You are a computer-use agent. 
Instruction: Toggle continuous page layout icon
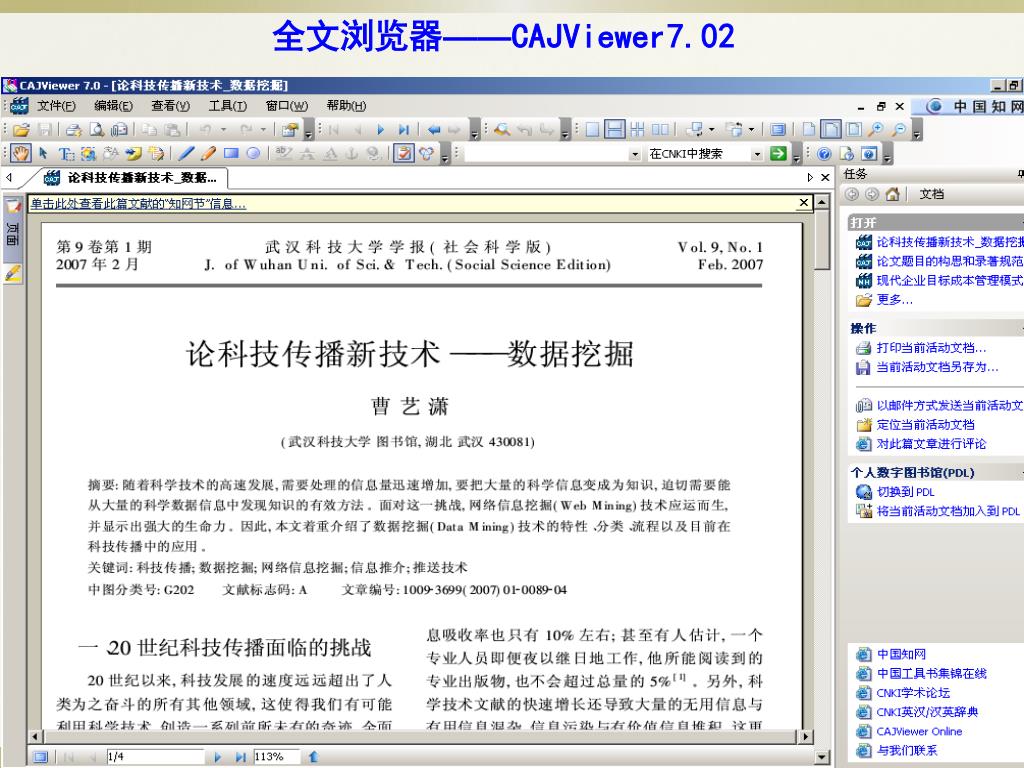[x=615, y=129]
